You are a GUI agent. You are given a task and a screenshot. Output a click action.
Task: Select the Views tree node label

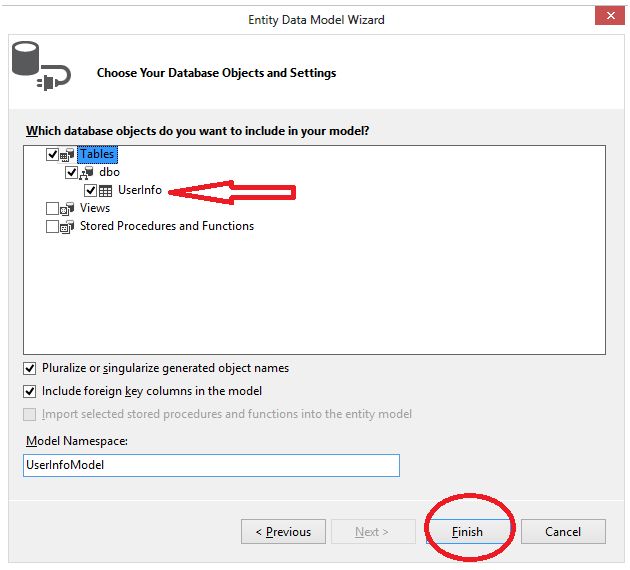pos(95,208)
